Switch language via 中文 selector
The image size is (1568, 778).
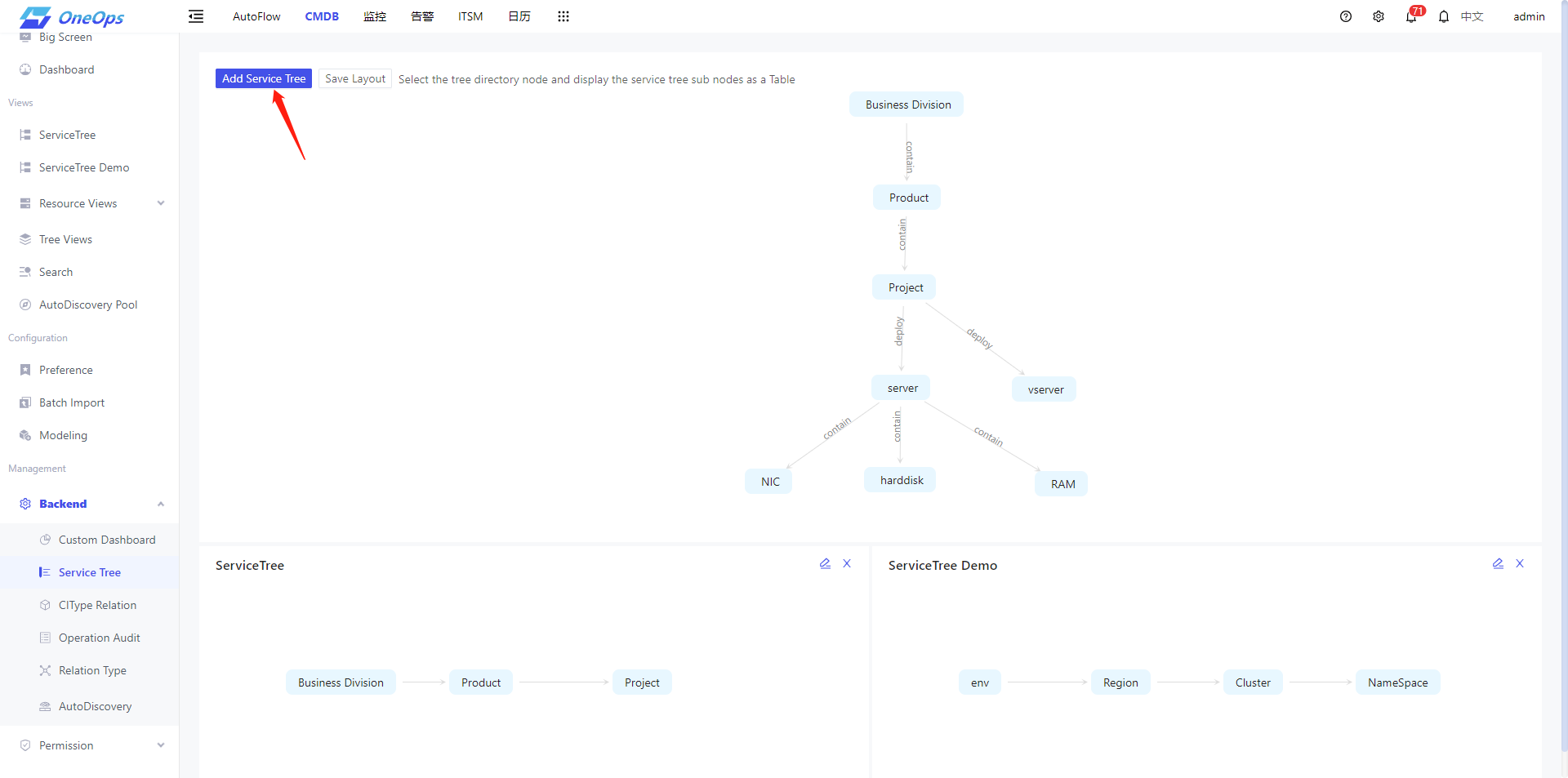coord(1472,16)
